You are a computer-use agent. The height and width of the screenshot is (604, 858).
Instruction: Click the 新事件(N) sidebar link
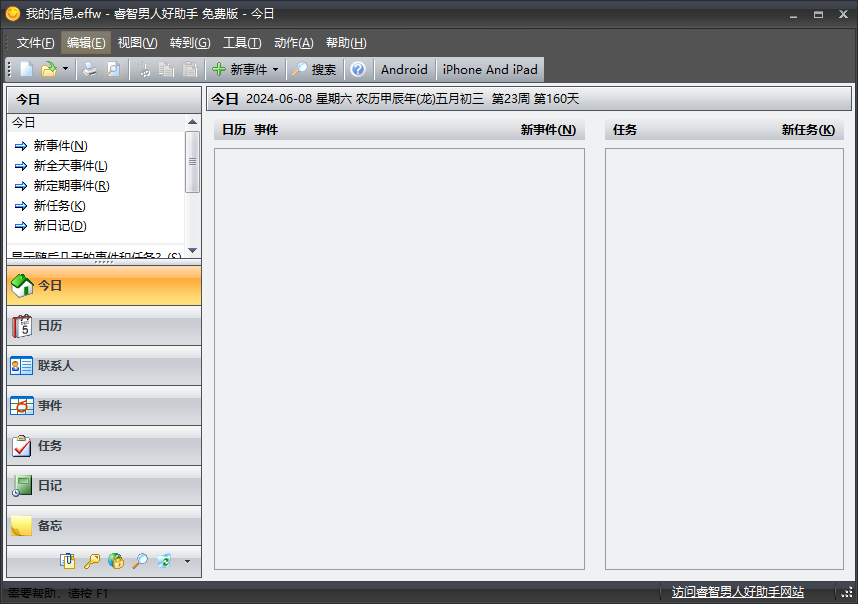point(60,146)
